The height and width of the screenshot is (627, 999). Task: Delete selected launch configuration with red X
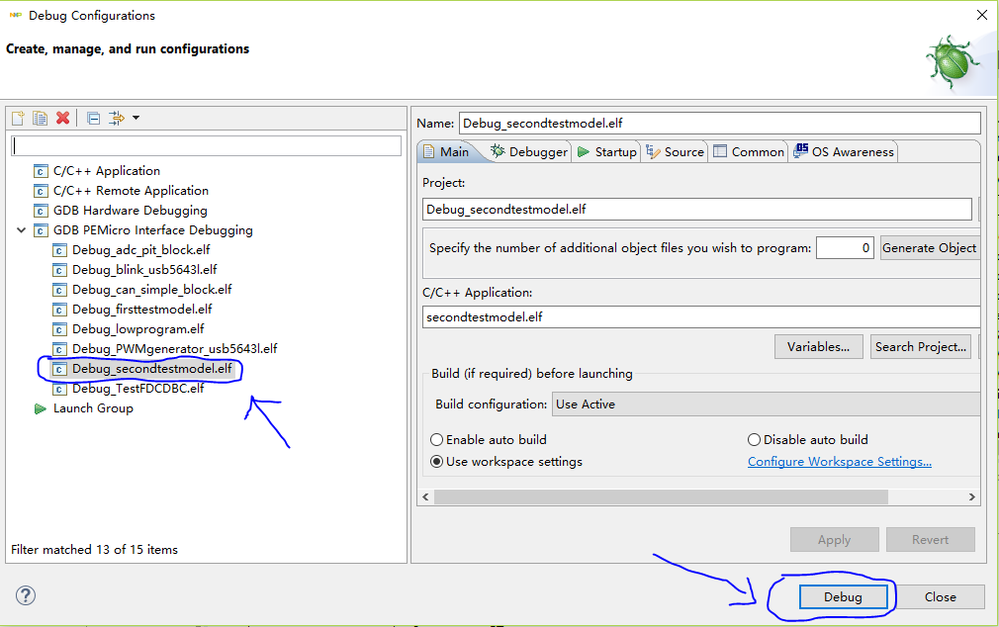tap(62, 118)
